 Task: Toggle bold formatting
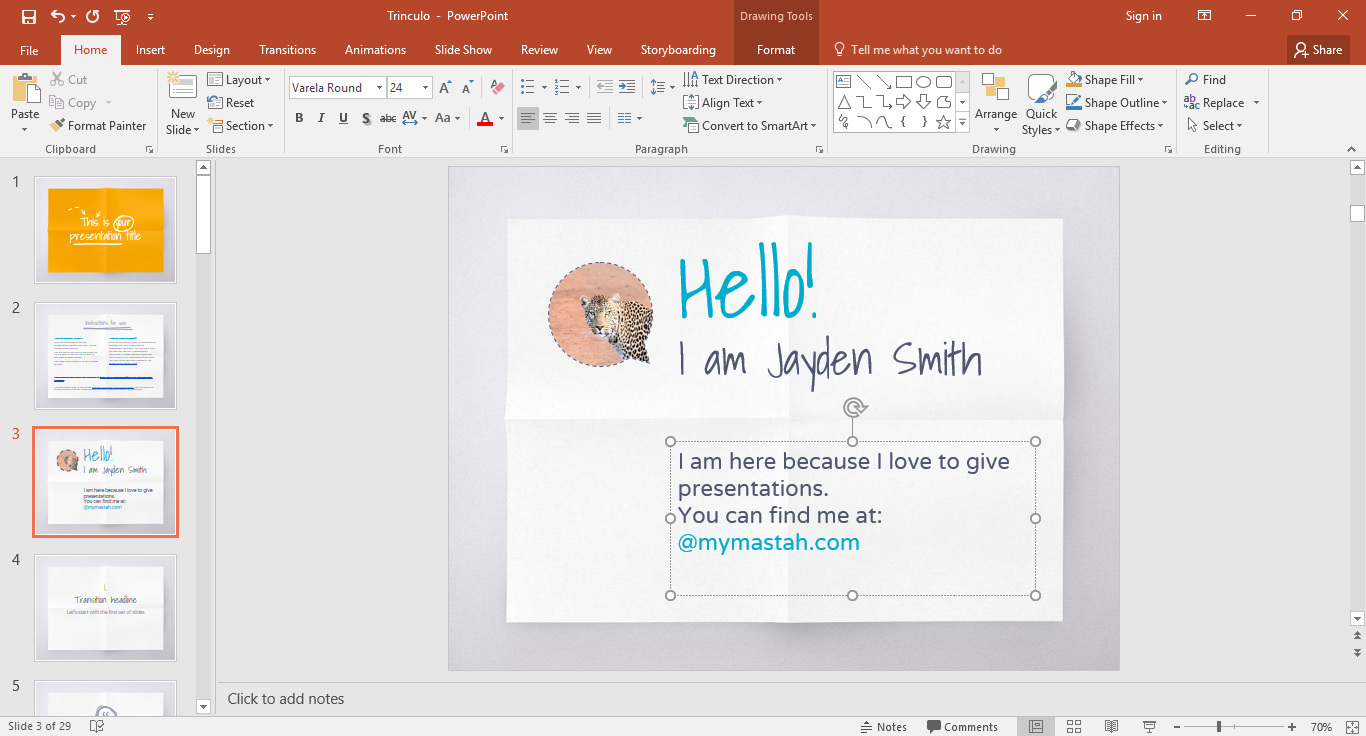[299, 118]
